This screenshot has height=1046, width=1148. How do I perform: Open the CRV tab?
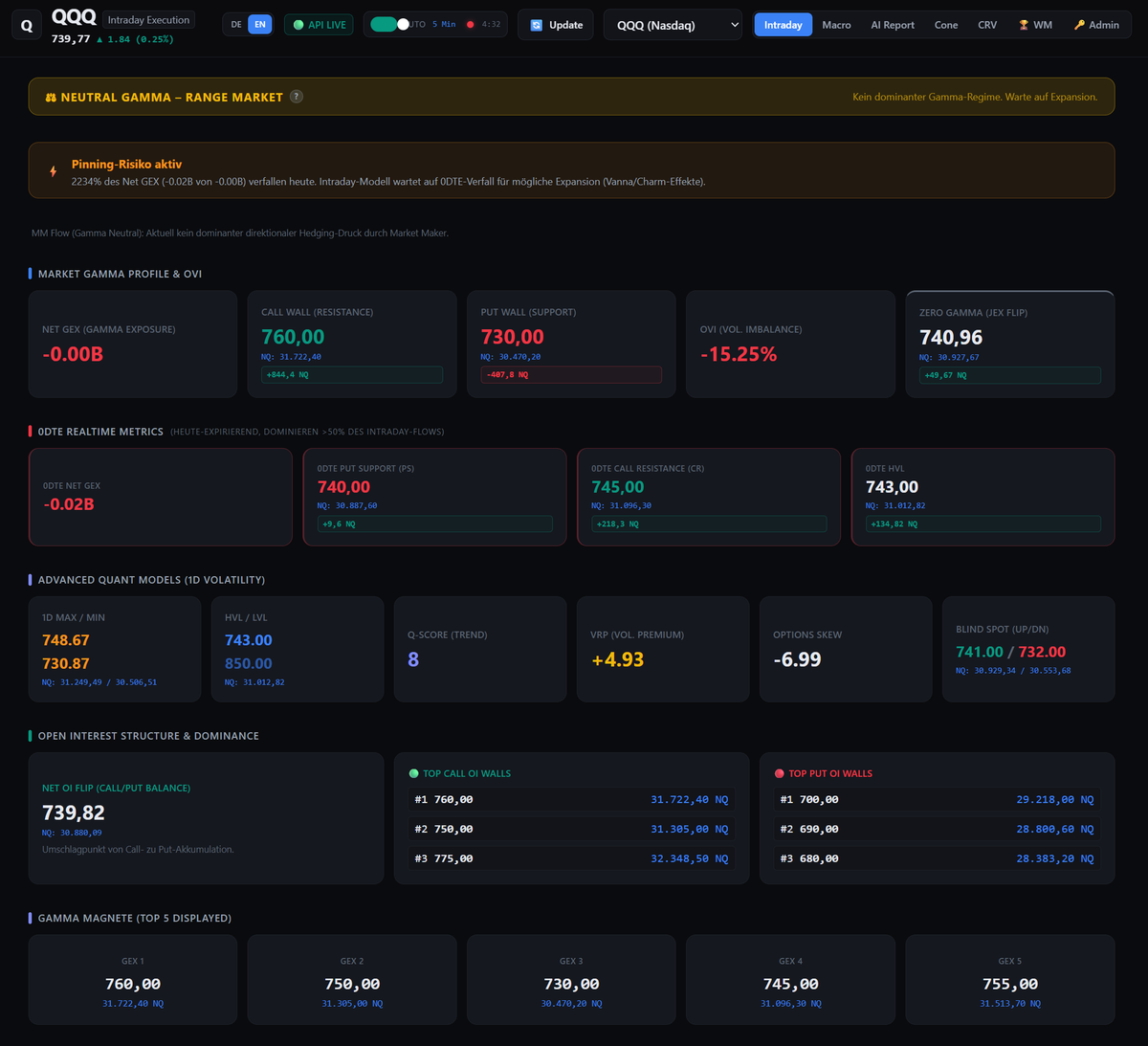987,25
